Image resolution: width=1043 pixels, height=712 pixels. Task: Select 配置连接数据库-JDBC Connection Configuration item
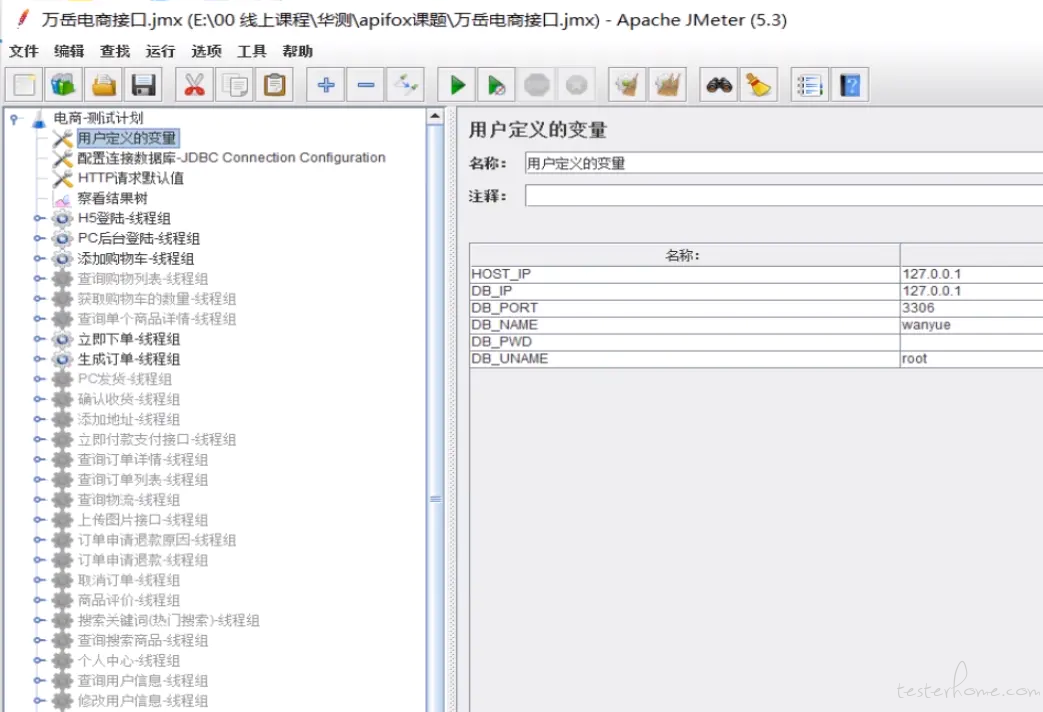coord(231,158)
